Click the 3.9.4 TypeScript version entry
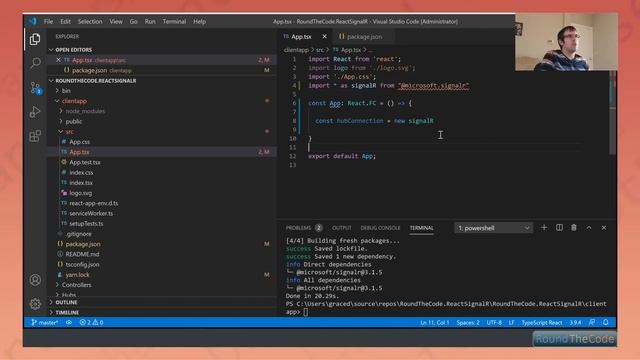The image size is (640, 360). tap(575, 322)
